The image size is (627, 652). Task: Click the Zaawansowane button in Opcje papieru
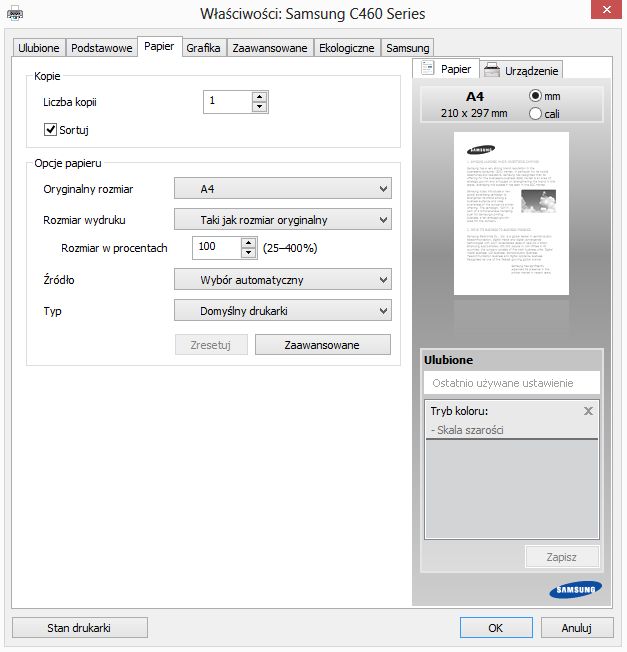coord(323,345)
